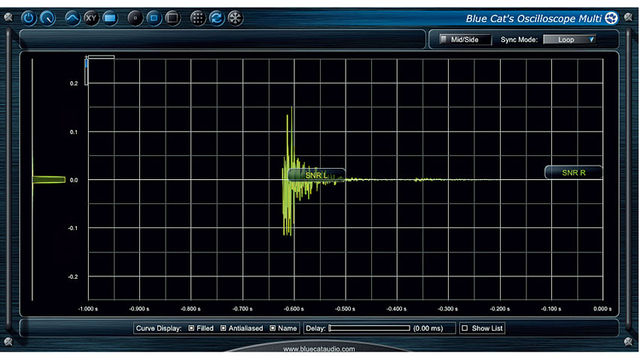Image resolution: width=640 pixels, height=360 pixels.
Task: Click the 0.1 amplitude axis label
Action: [x=73, y=132]
